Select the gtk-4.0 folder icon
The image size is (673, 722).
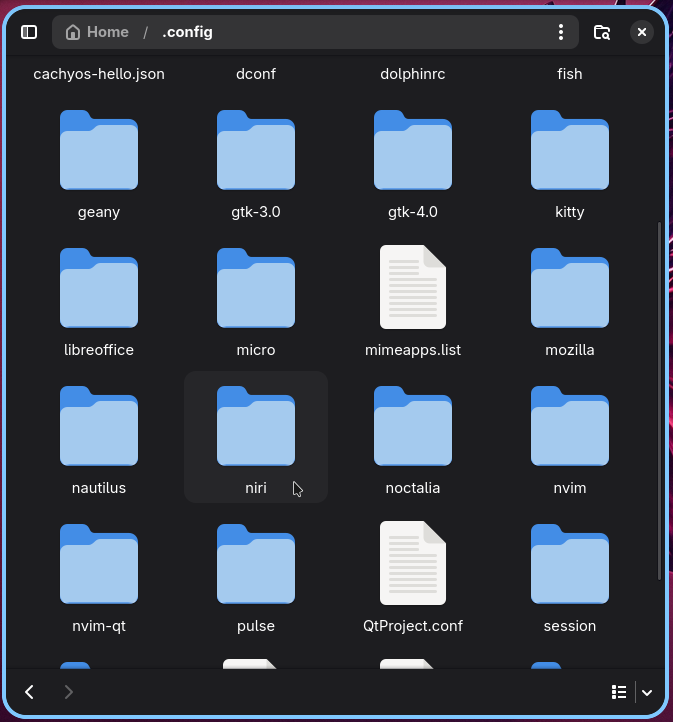click(413, 150)
